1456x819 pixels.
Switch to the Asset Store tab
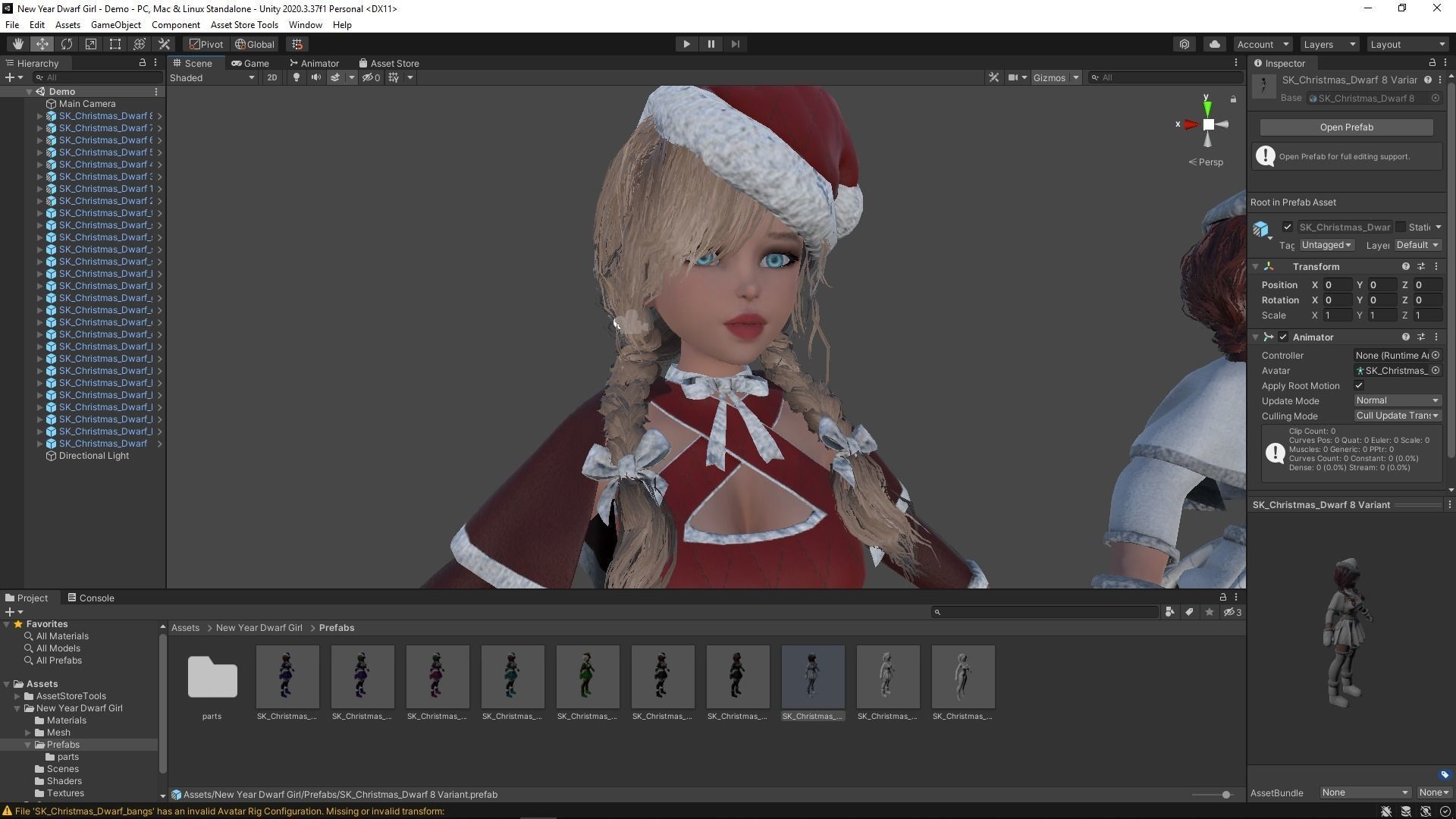click(389, 63)
